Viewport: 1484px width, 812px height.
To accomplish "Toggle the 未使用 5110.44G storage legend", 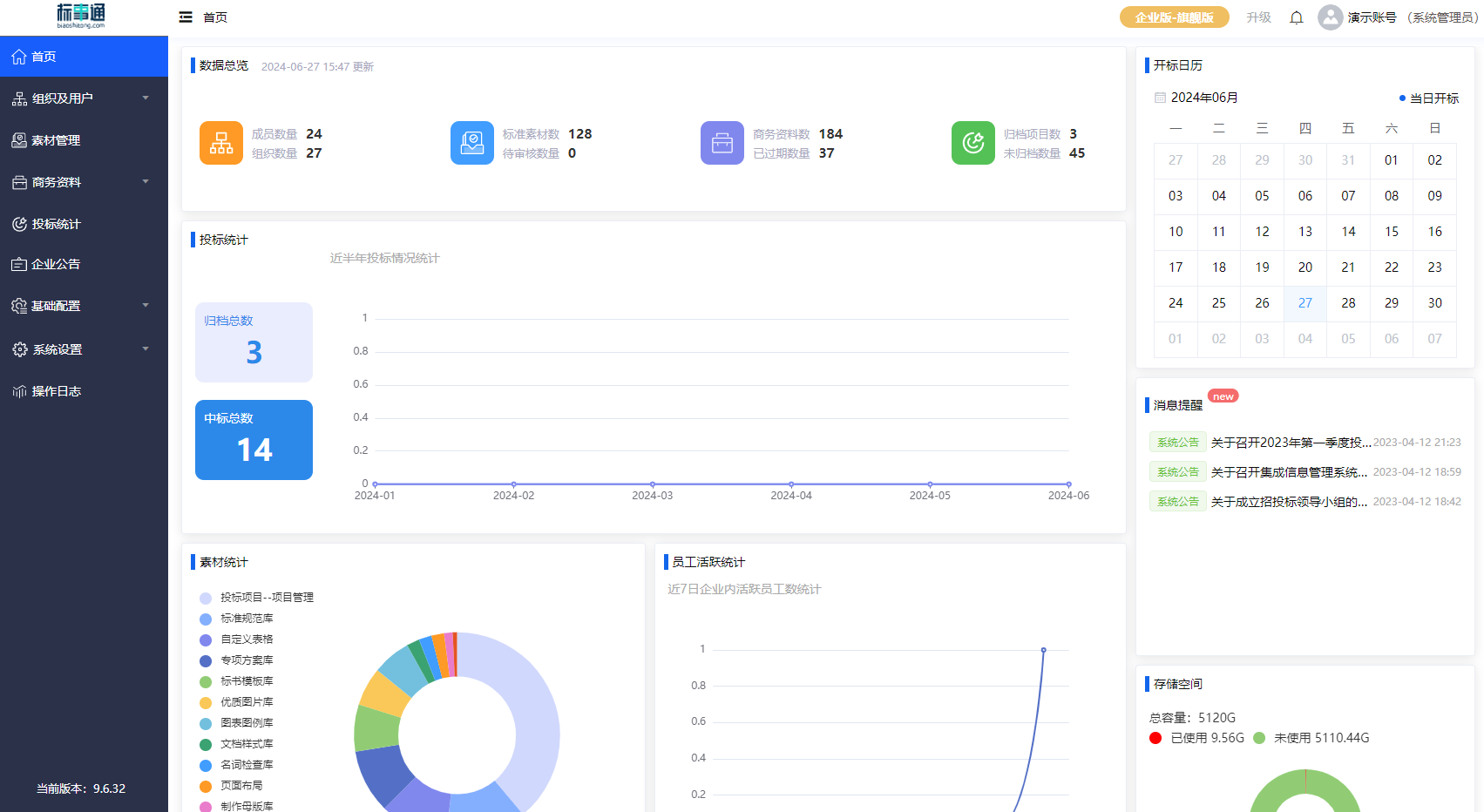I will [x=1311, y=738].
